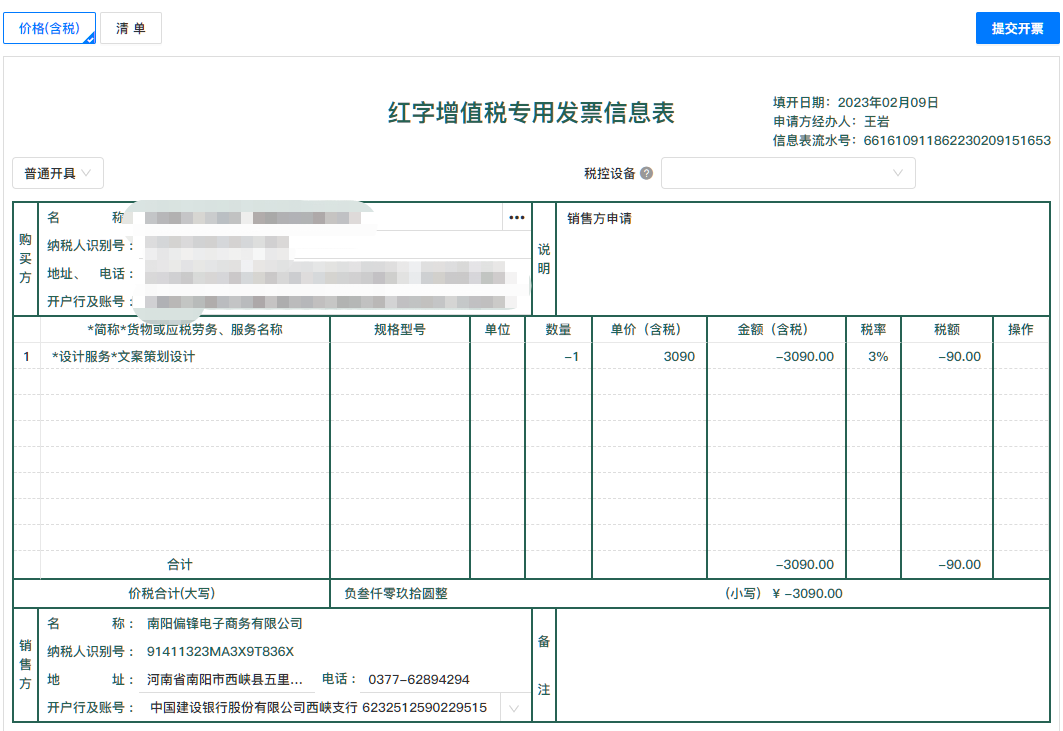Expand the 普通开具 dropdown
1063x731 pixels.
[x=58, y=174]
